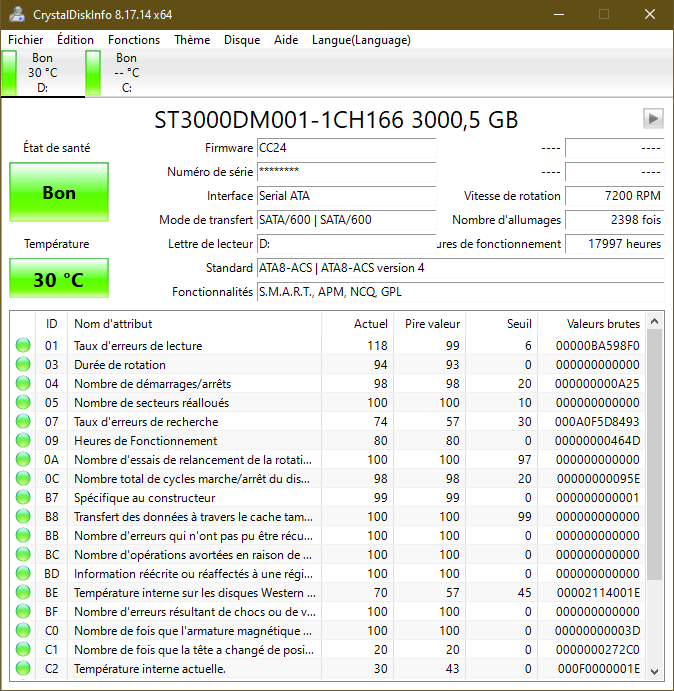Click status icon for Spécifique au constructeur

[x=22, y=498]
